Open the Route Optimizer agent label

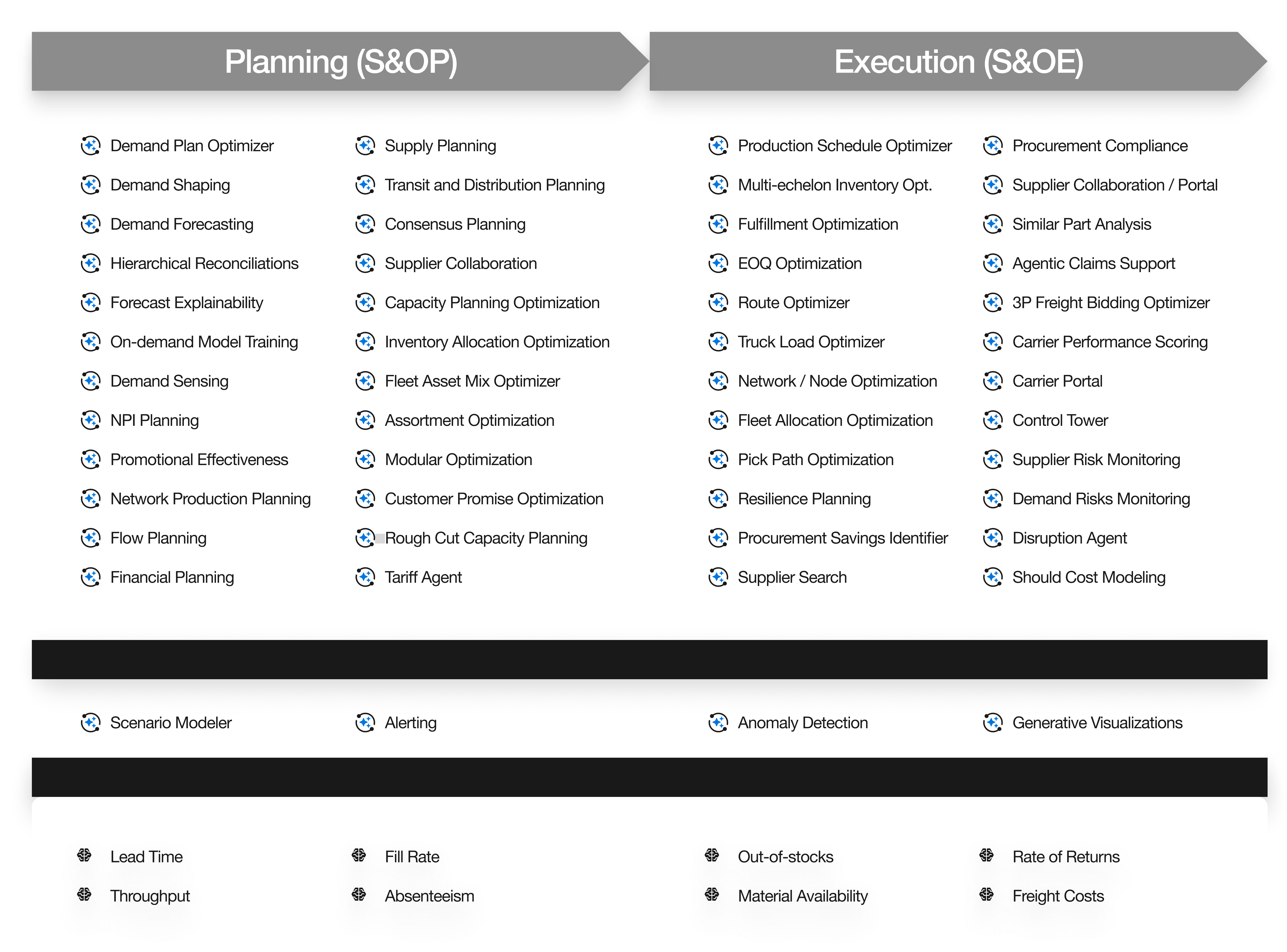793,303
